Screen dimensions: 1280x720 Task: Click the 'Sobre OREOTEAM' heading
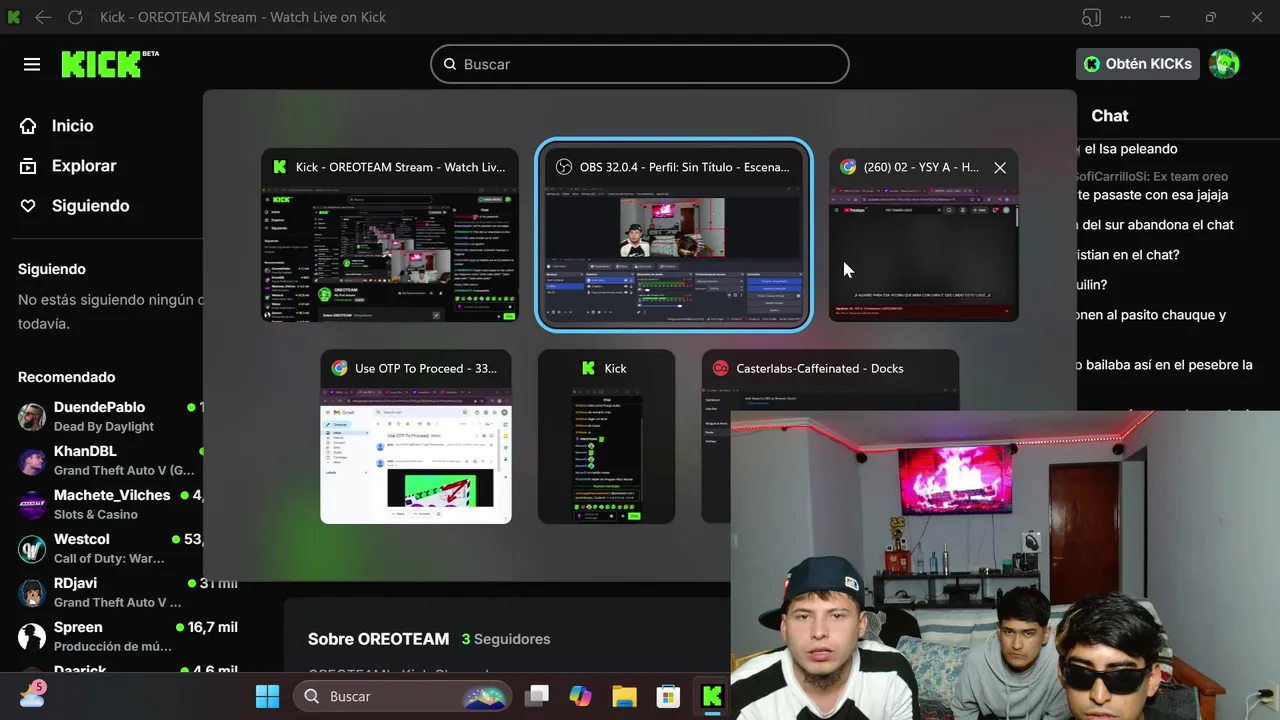click(x=378, y=639)
